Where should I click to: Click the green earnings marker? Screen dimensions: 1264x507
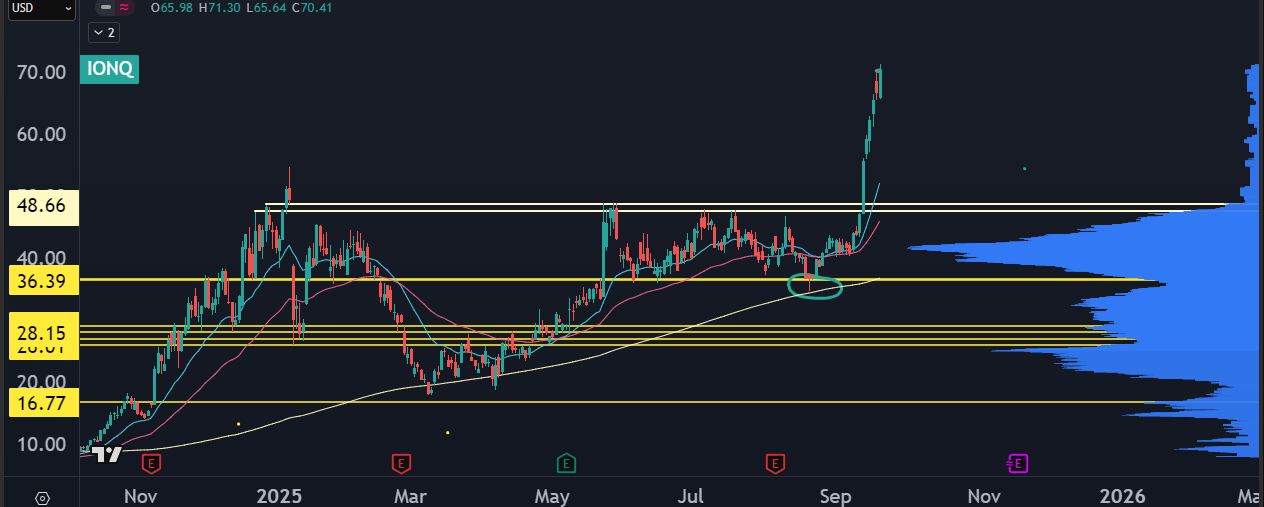point(567,463)
